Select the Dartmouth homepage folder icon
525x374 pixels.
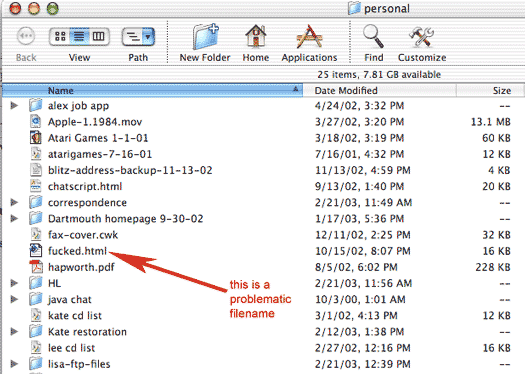(35, 218)
